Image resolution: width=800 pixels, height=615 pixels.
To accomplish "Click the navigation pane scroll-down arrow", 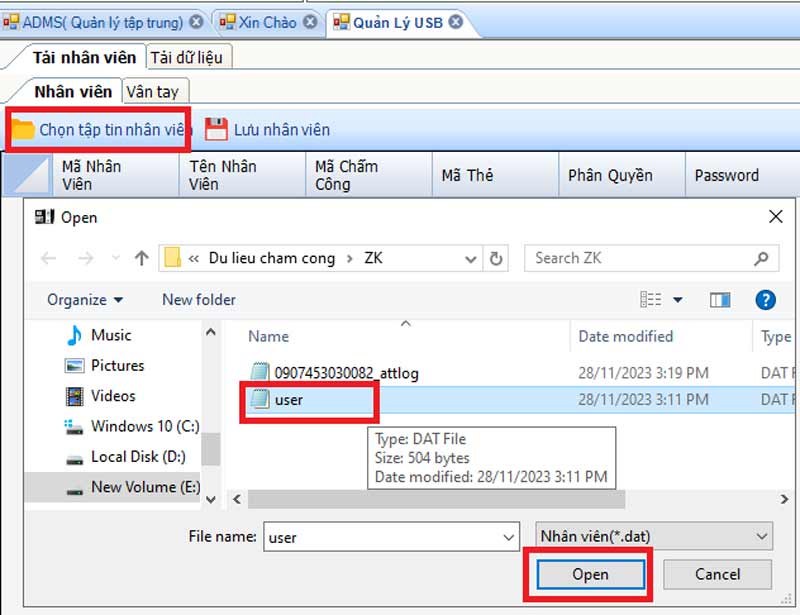I will [x=211, y=499].
